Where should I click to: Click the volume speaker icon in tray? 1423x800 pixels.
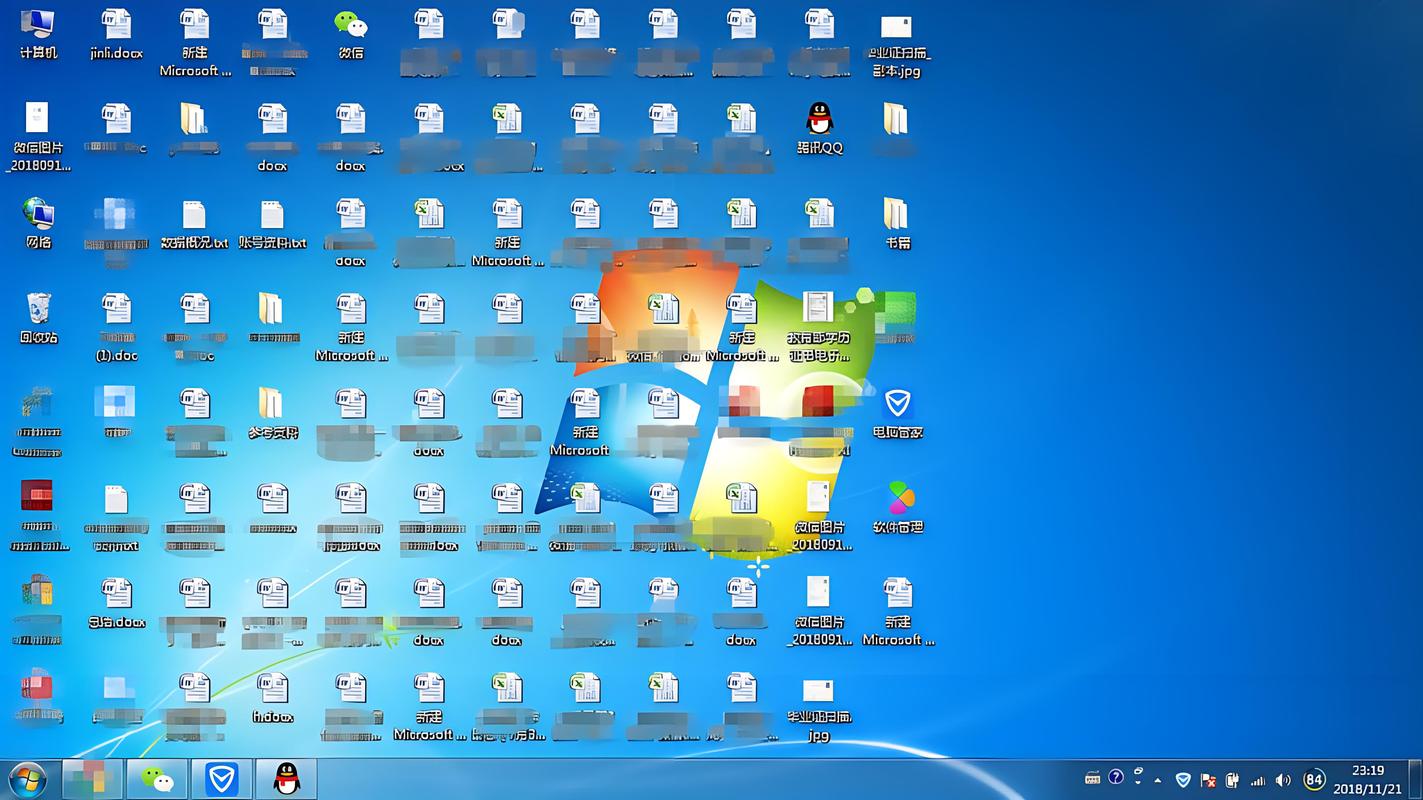click(x=1283, y=779)
